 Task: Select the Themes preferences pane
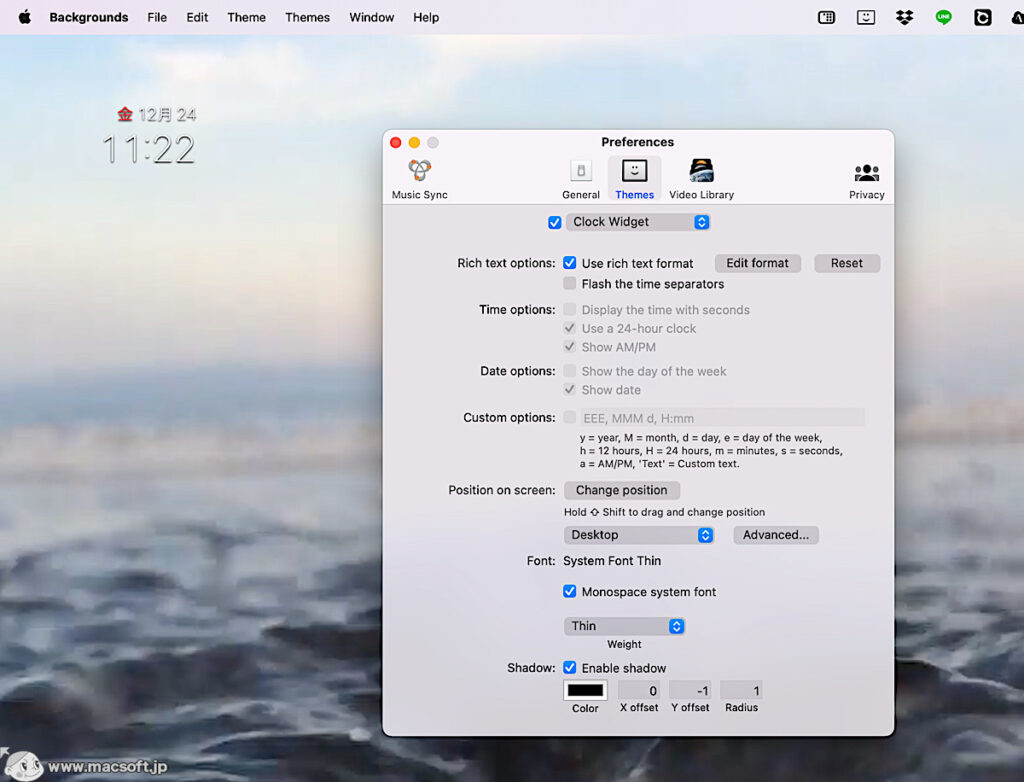(x=634, y=179)
